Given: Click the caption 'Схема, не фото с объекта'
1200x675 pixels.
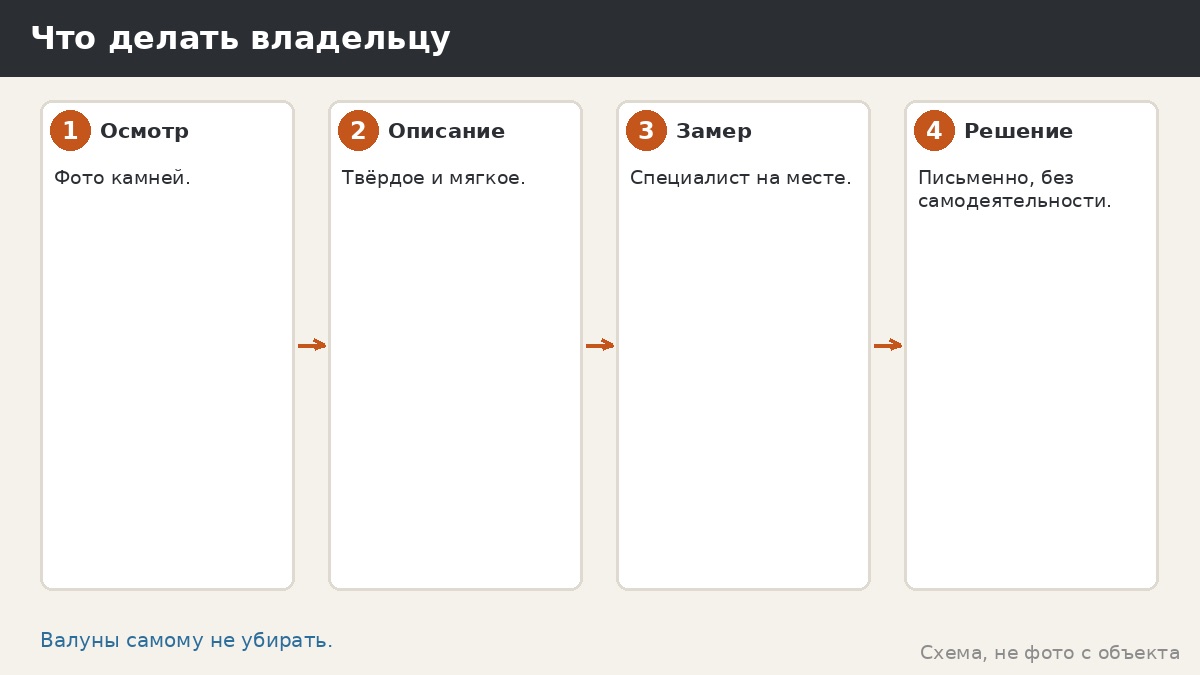Looking at the screenshot, I should click(1050, 653).
